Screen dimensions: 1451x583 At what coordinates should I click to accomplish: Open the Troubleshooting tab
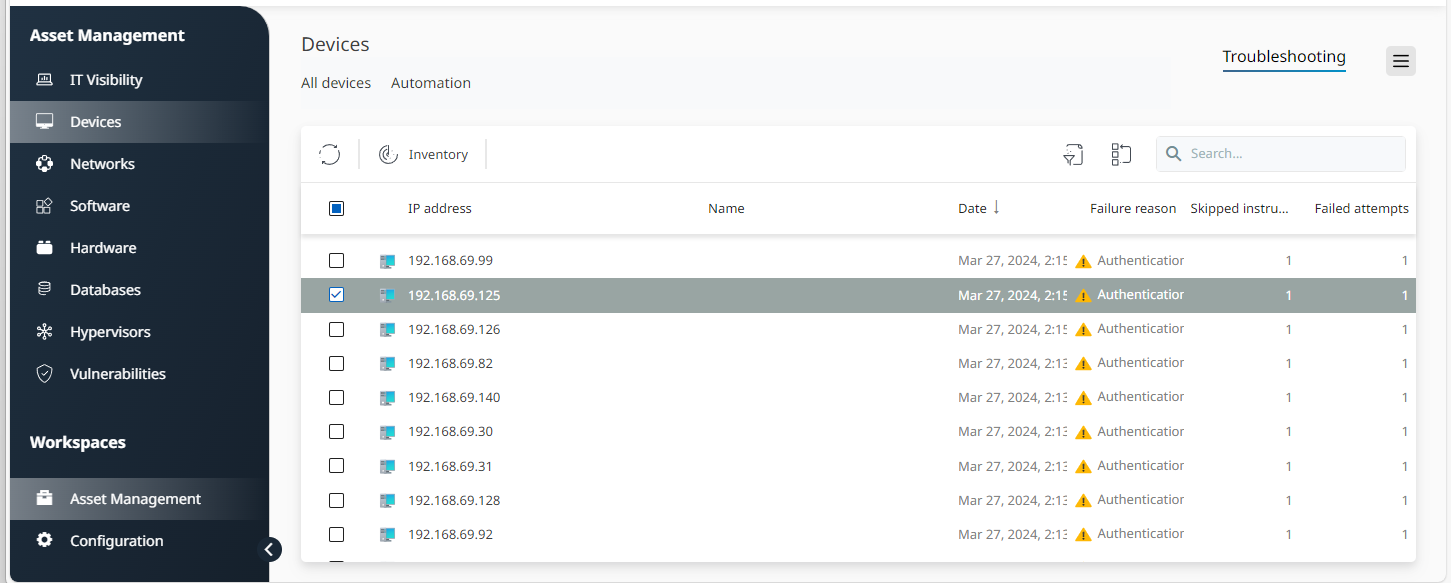(x=1283, y=57)
